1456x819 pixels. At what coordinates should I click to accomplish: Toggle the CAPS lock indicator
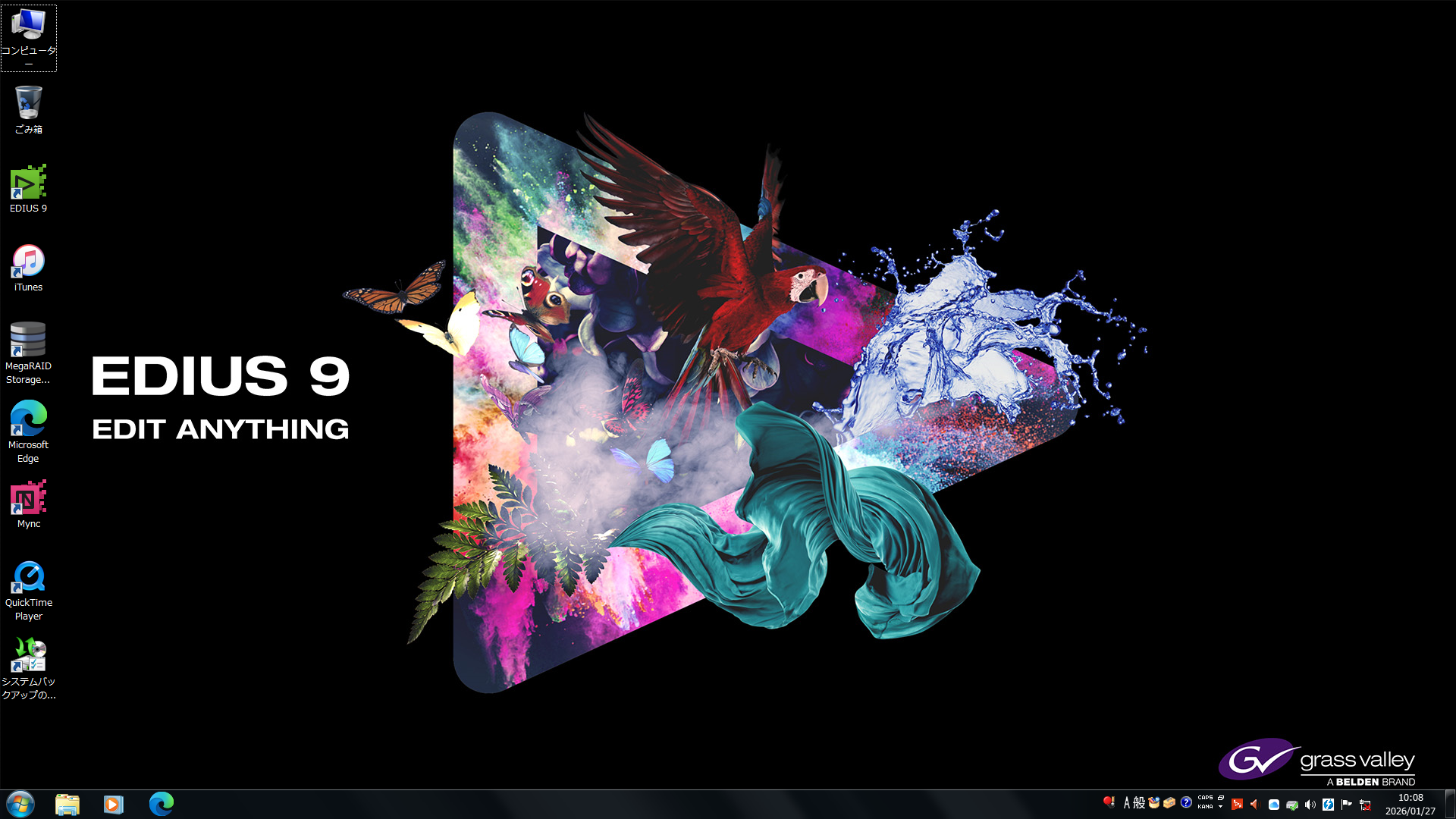(x=1205, y=798)
